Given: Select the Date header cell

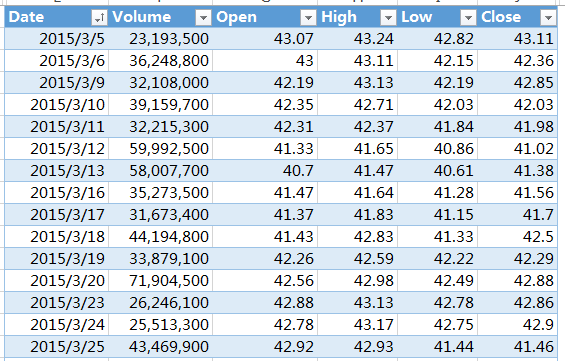Looking at the screenshot, I should click(57, 17).
